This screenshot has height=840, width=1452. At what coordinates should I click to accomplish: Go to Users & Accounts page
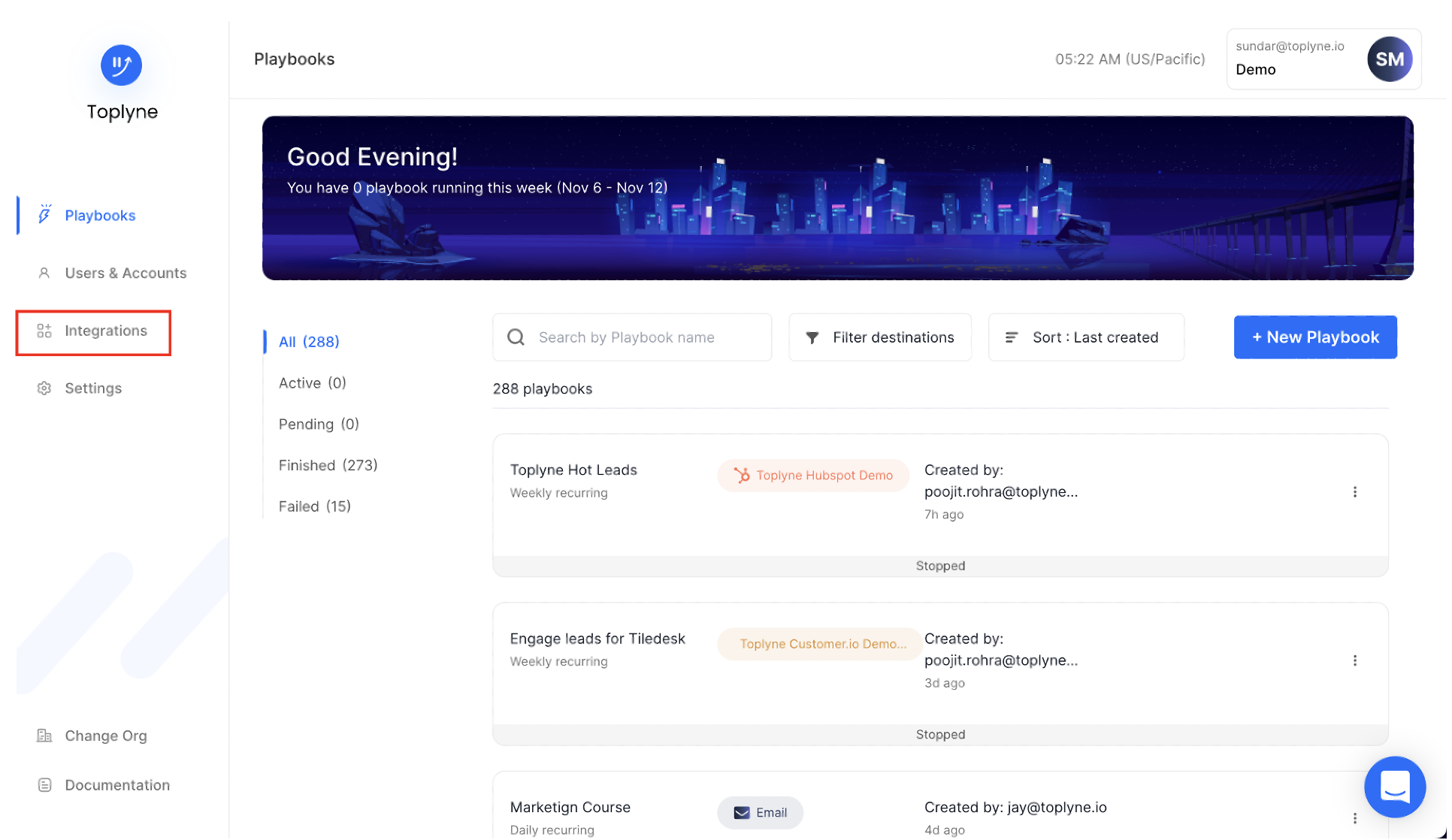tap(125, 273)
